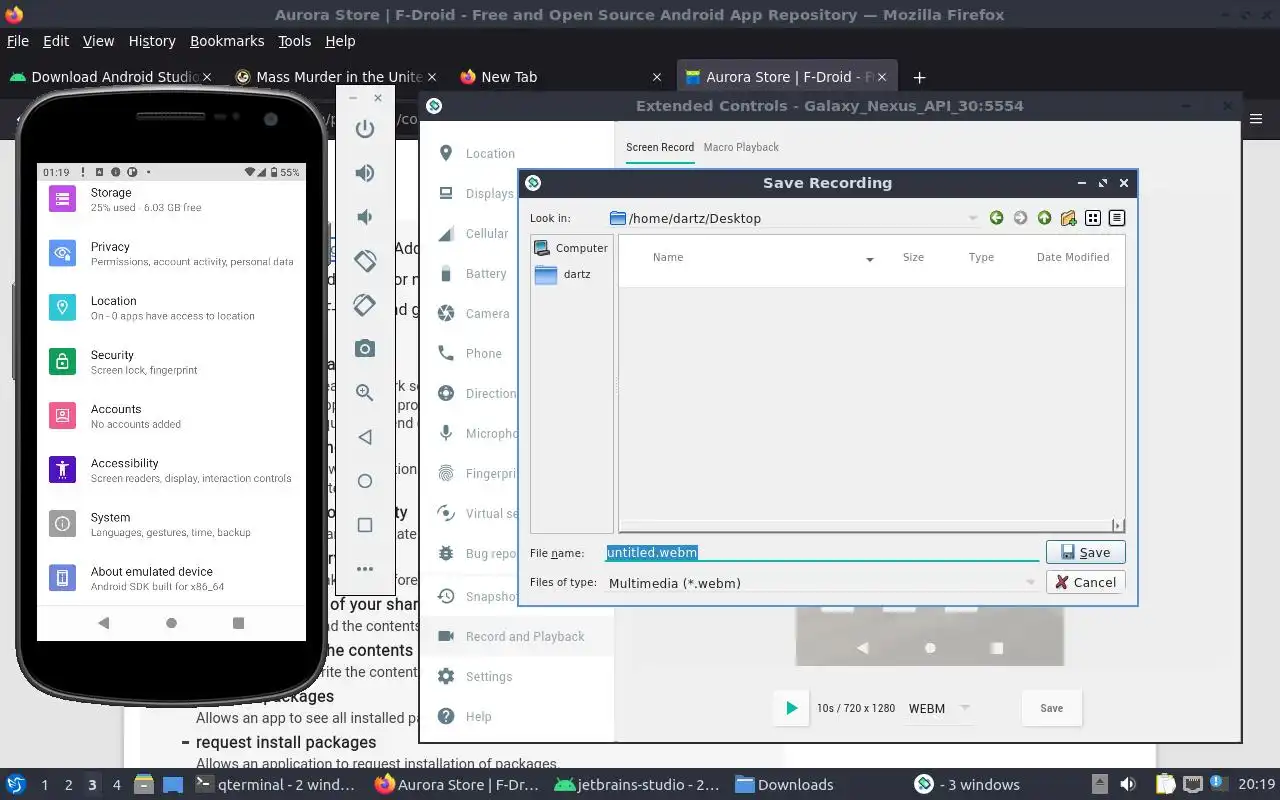The height and width of the screenshot is (800, 1280).
Task: Click Date Modified column header
Action: [x=1073, y=257]
